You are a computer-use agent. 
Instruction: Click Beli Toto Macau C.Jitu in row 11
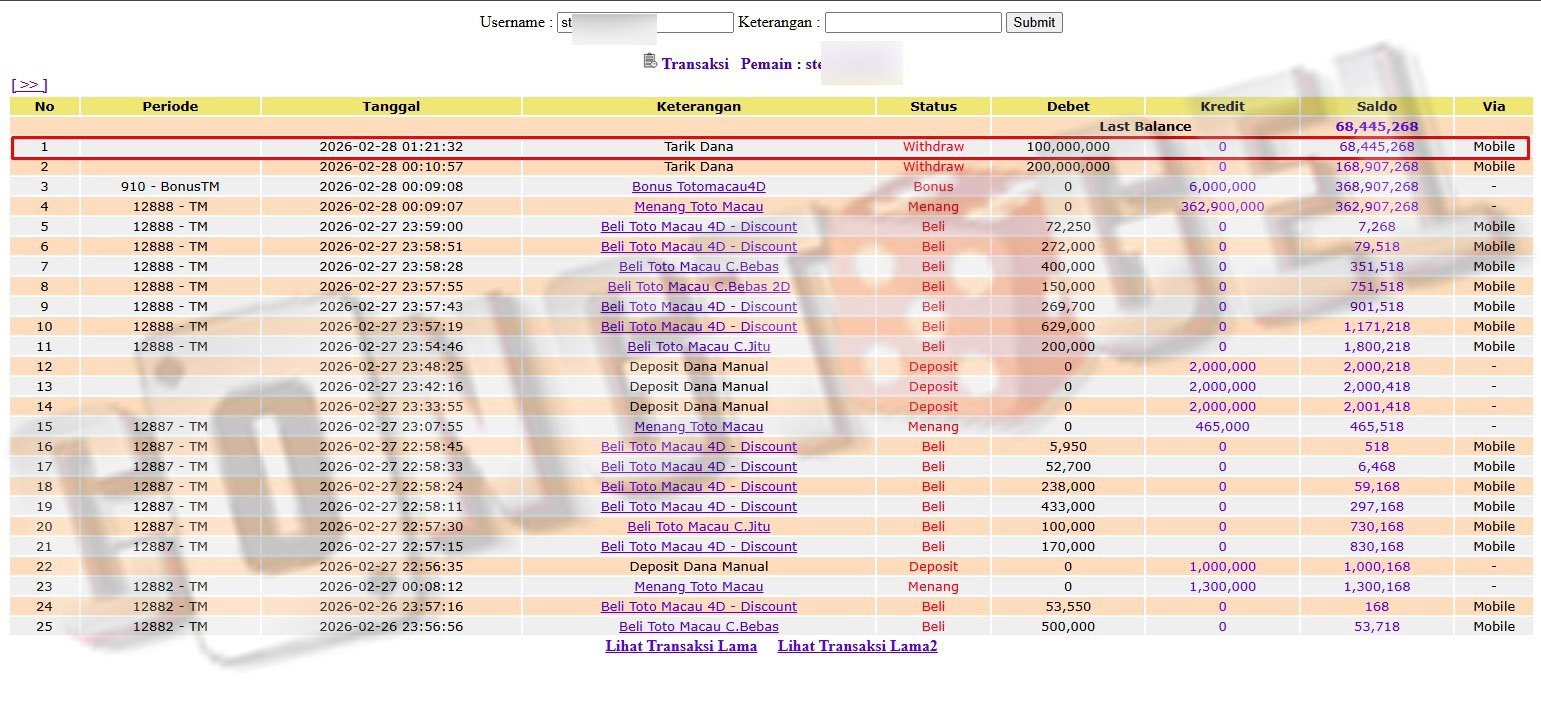coord(698,347)
